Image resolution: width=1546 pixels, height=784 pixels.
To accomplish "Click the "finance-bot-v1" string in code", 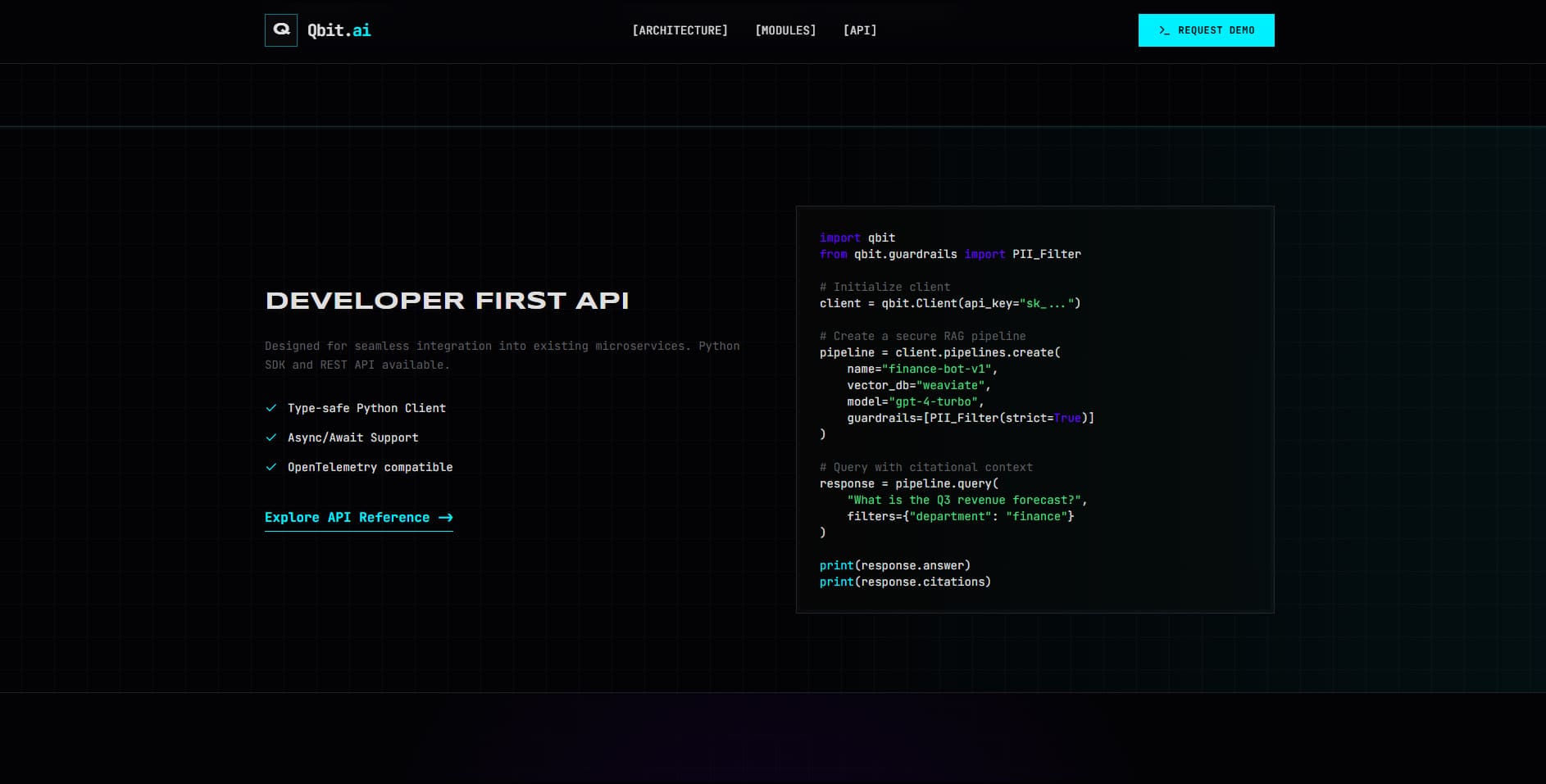I will click(x=936, y=369).
